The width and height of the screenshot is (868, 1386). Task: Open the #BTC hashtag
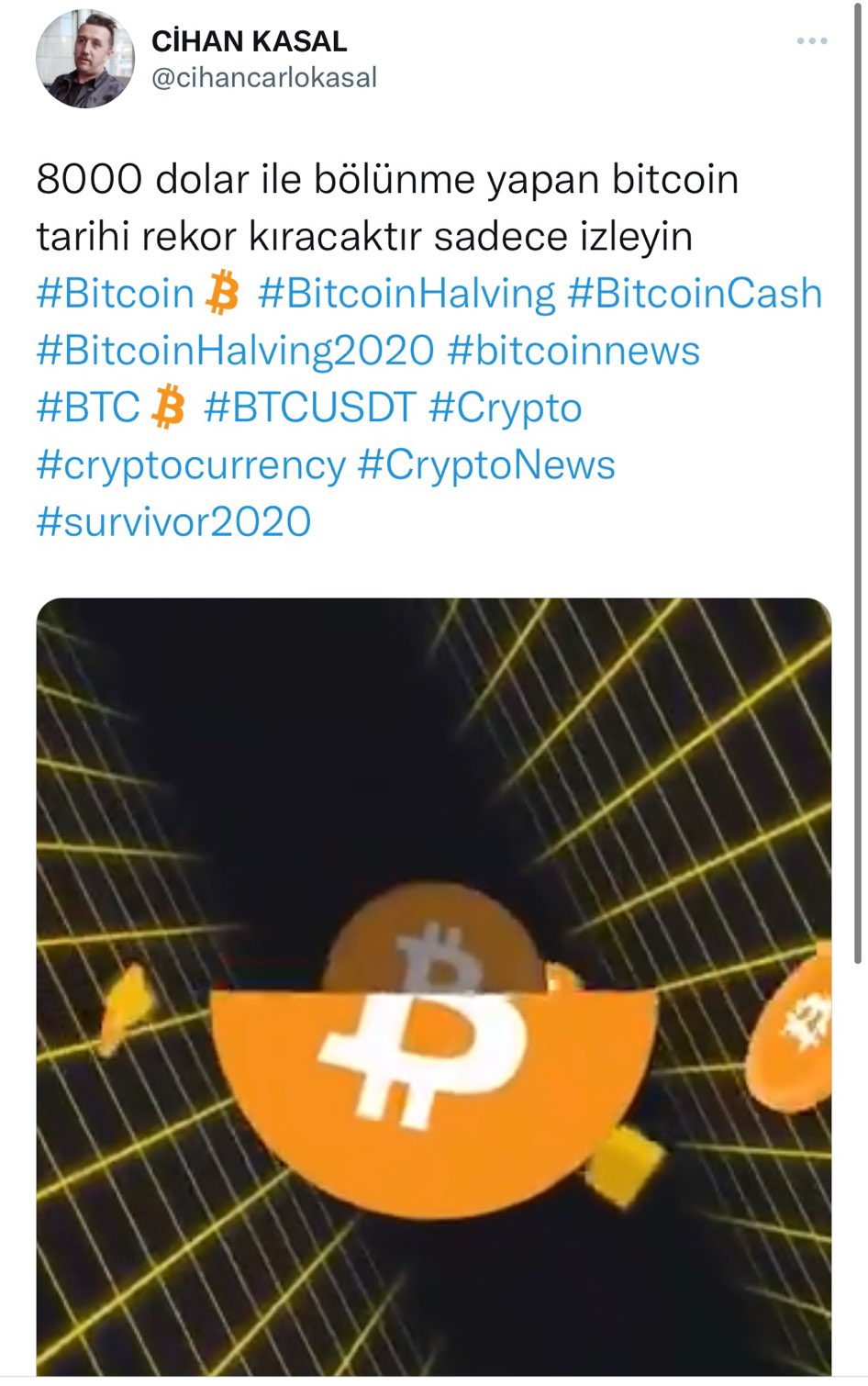[x=89, y=408]
